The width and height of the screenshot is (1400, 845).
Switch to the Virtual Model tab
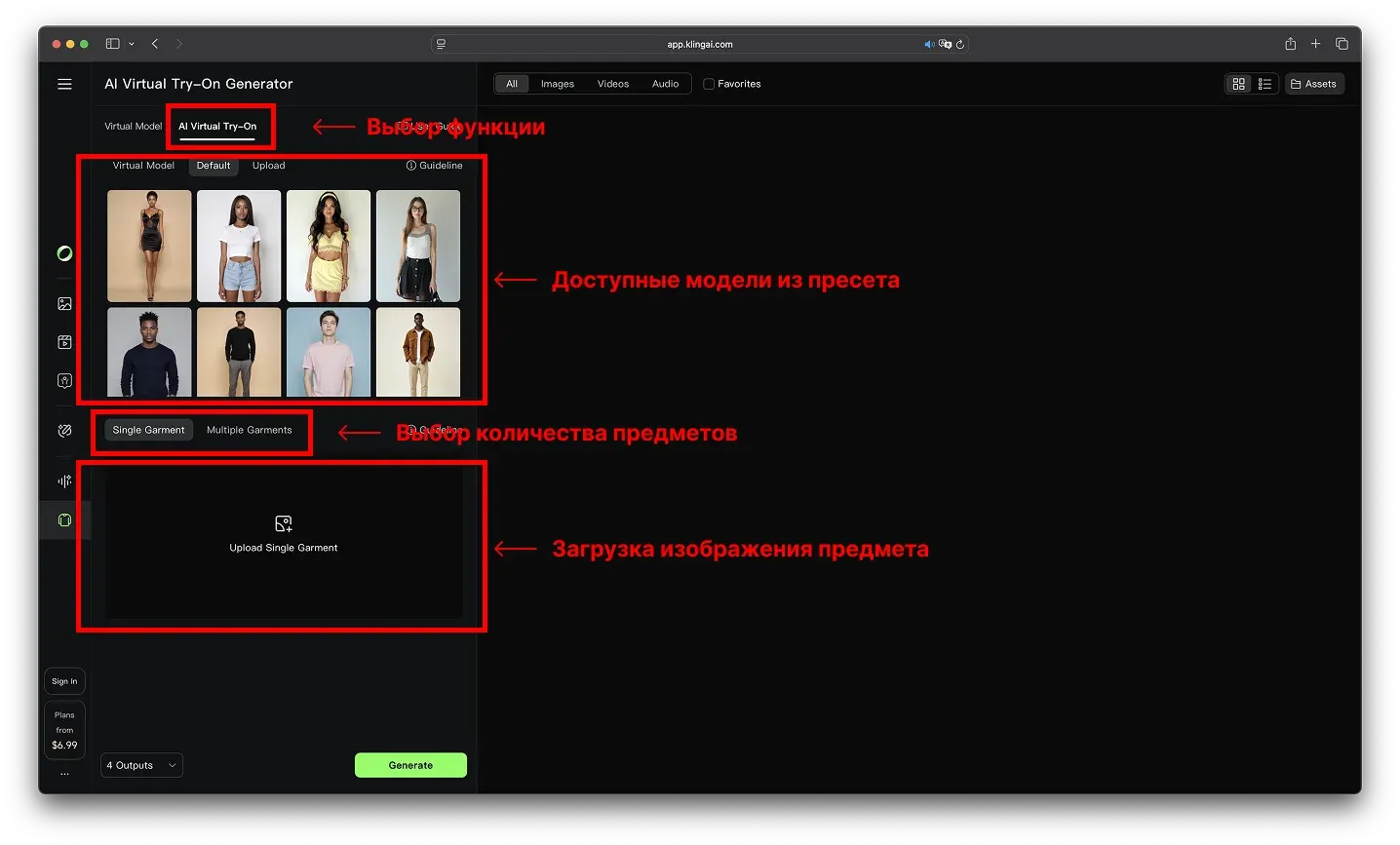click(x=133, y=126)
